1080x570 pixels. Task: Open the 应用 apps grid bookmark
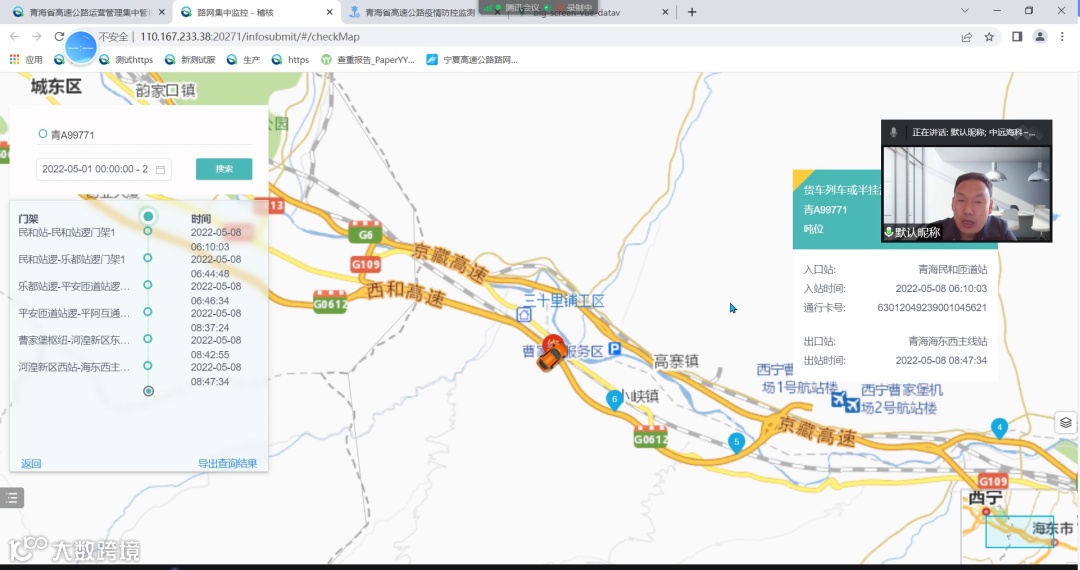(x=26, y=60)
